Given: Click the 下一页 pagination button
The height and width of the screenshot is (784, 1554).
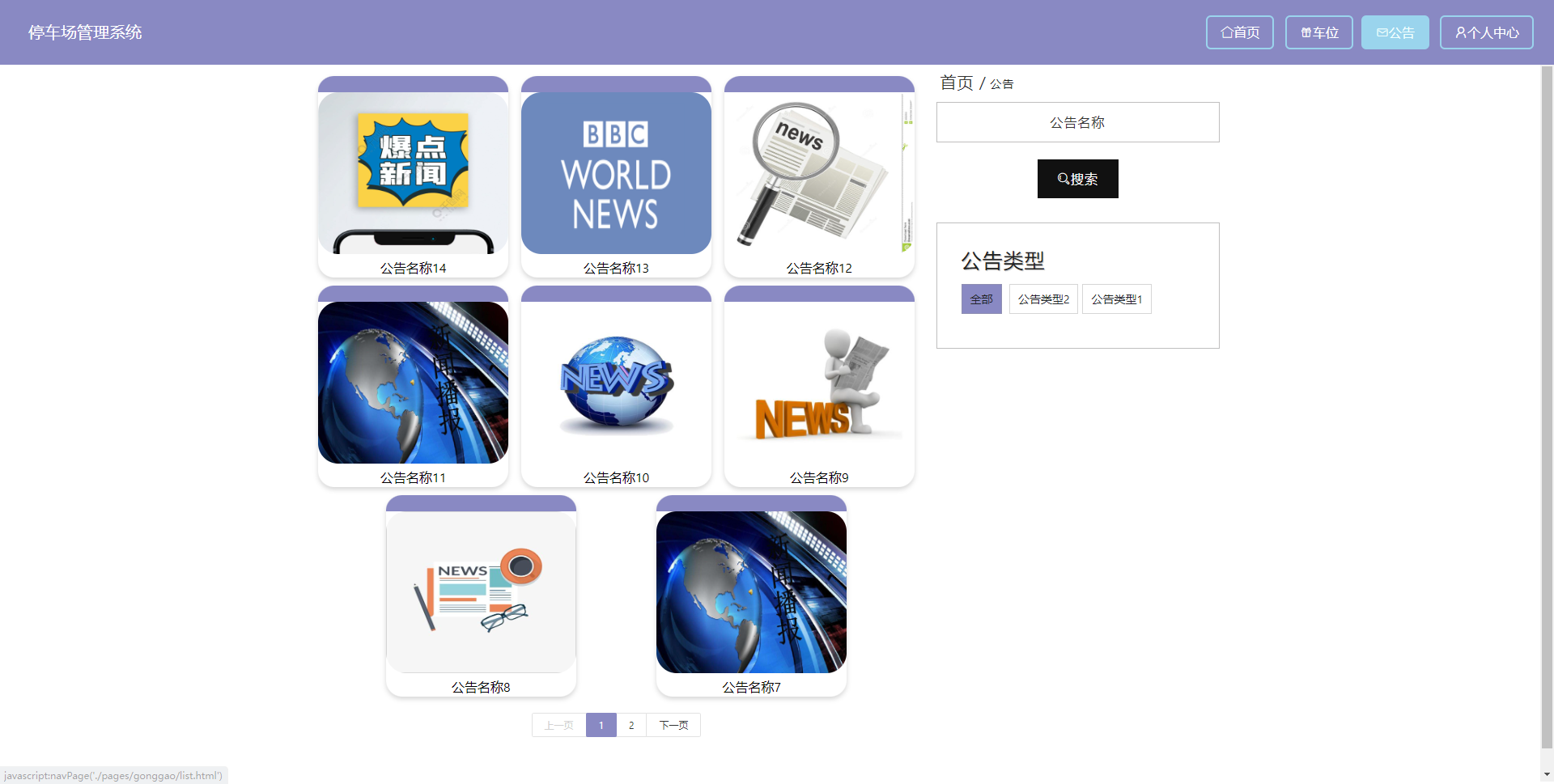Looking at the screenshot, I should point(673,725).
